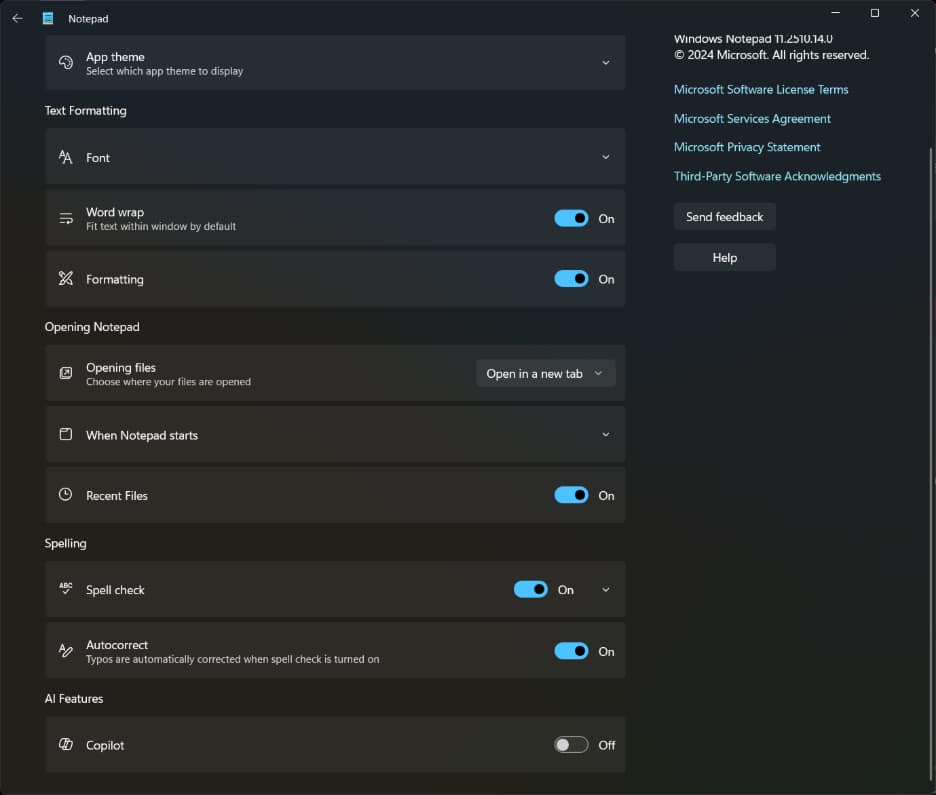Screen dimensions: 936x795
Task: Click the Copilot icon
Action: 66,744
